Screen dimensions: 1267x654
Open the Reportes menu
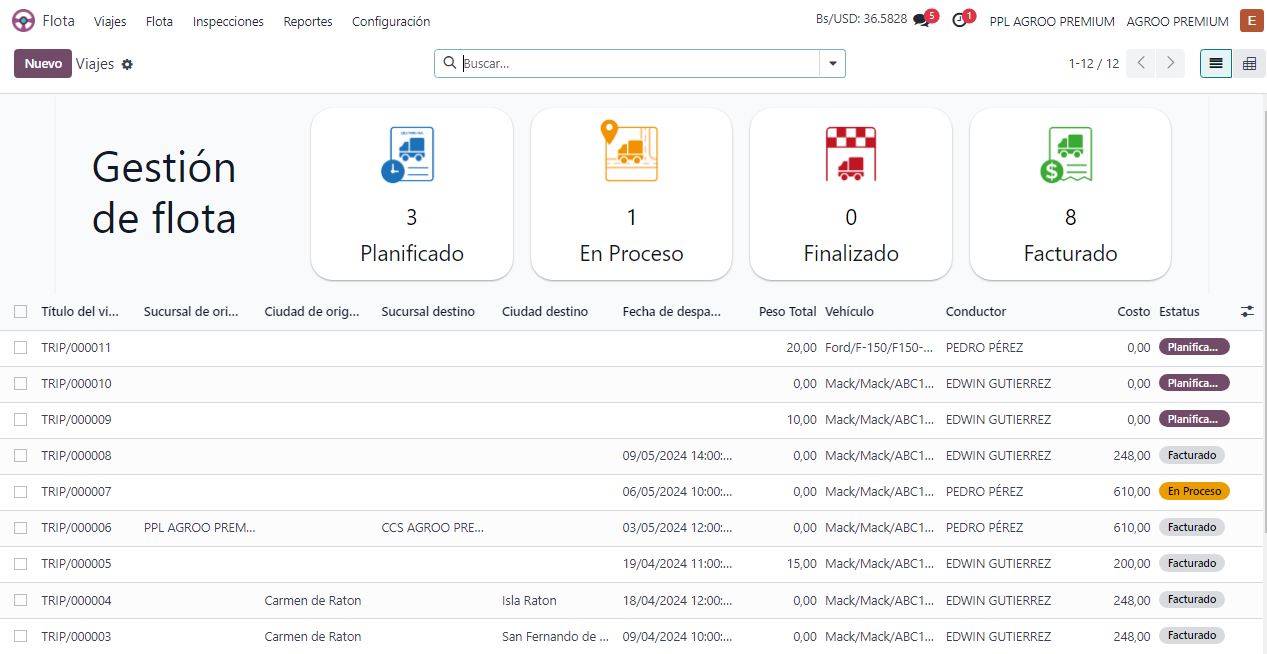click(x=308, y=21)
